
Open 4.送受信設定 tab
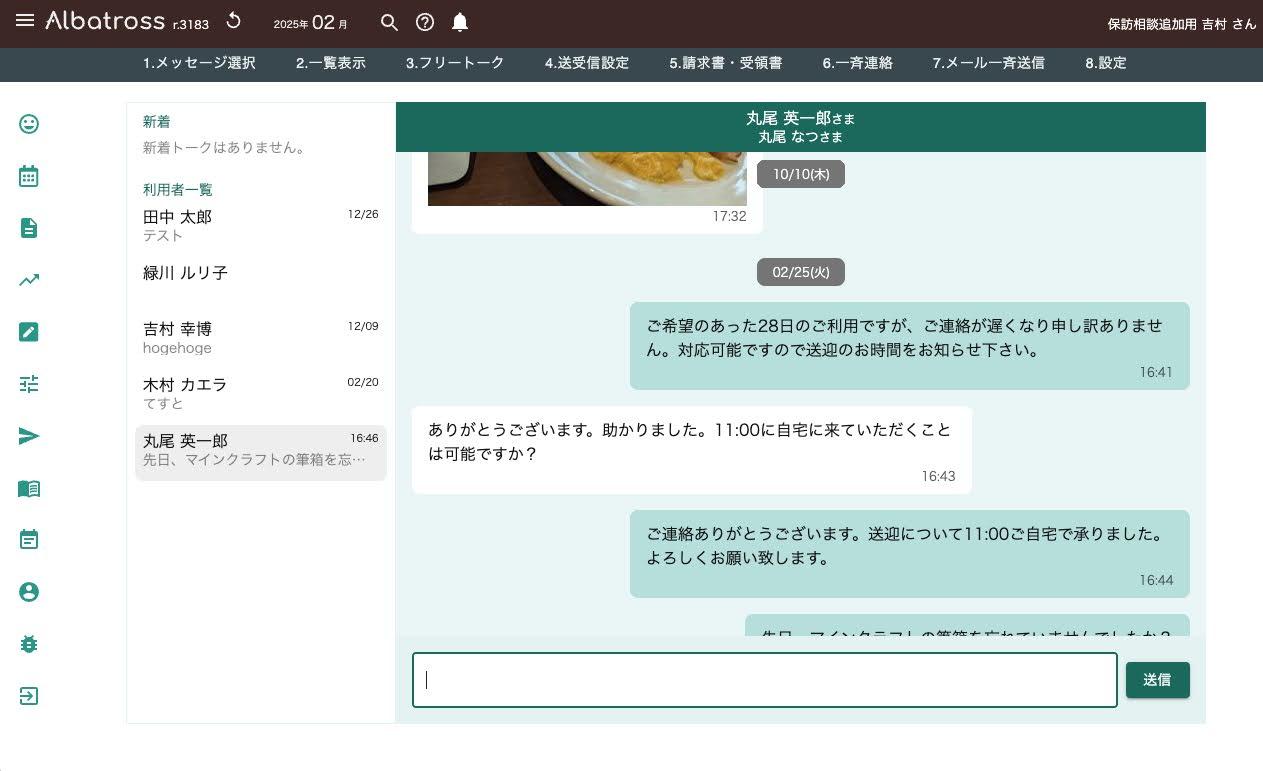coord(587,63)
